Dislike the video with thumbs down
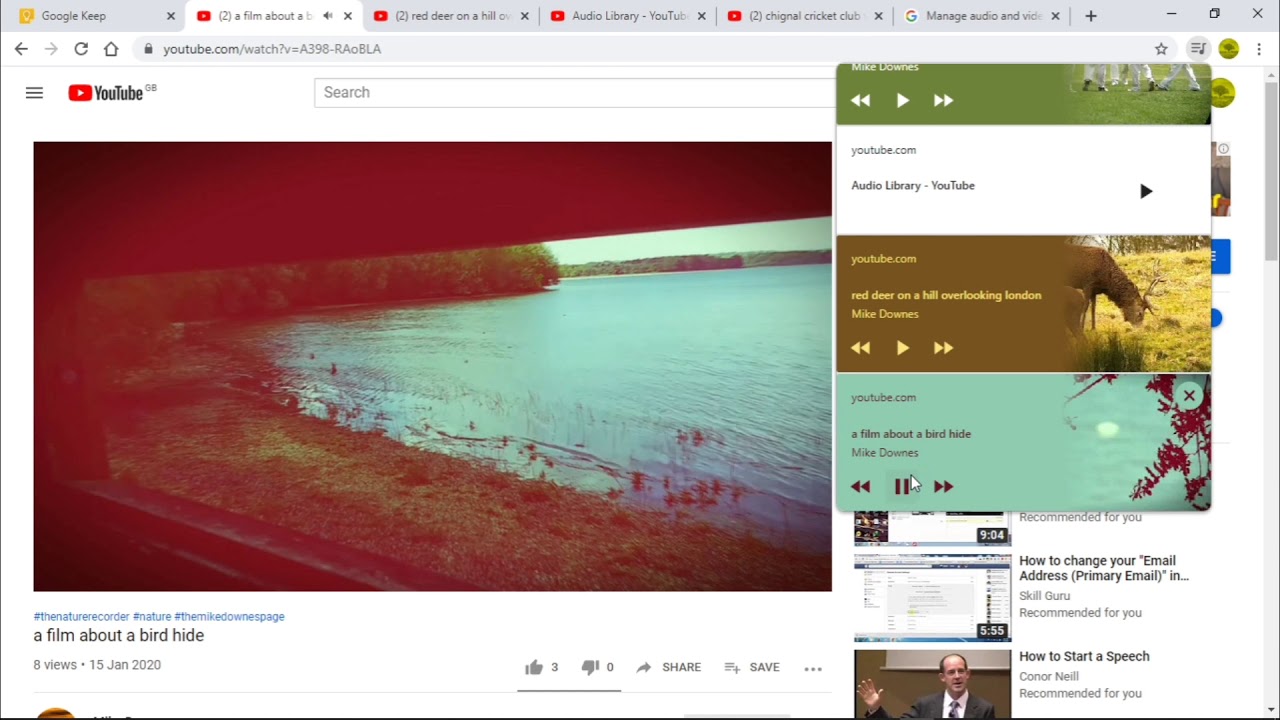 [x=597, y=667]
